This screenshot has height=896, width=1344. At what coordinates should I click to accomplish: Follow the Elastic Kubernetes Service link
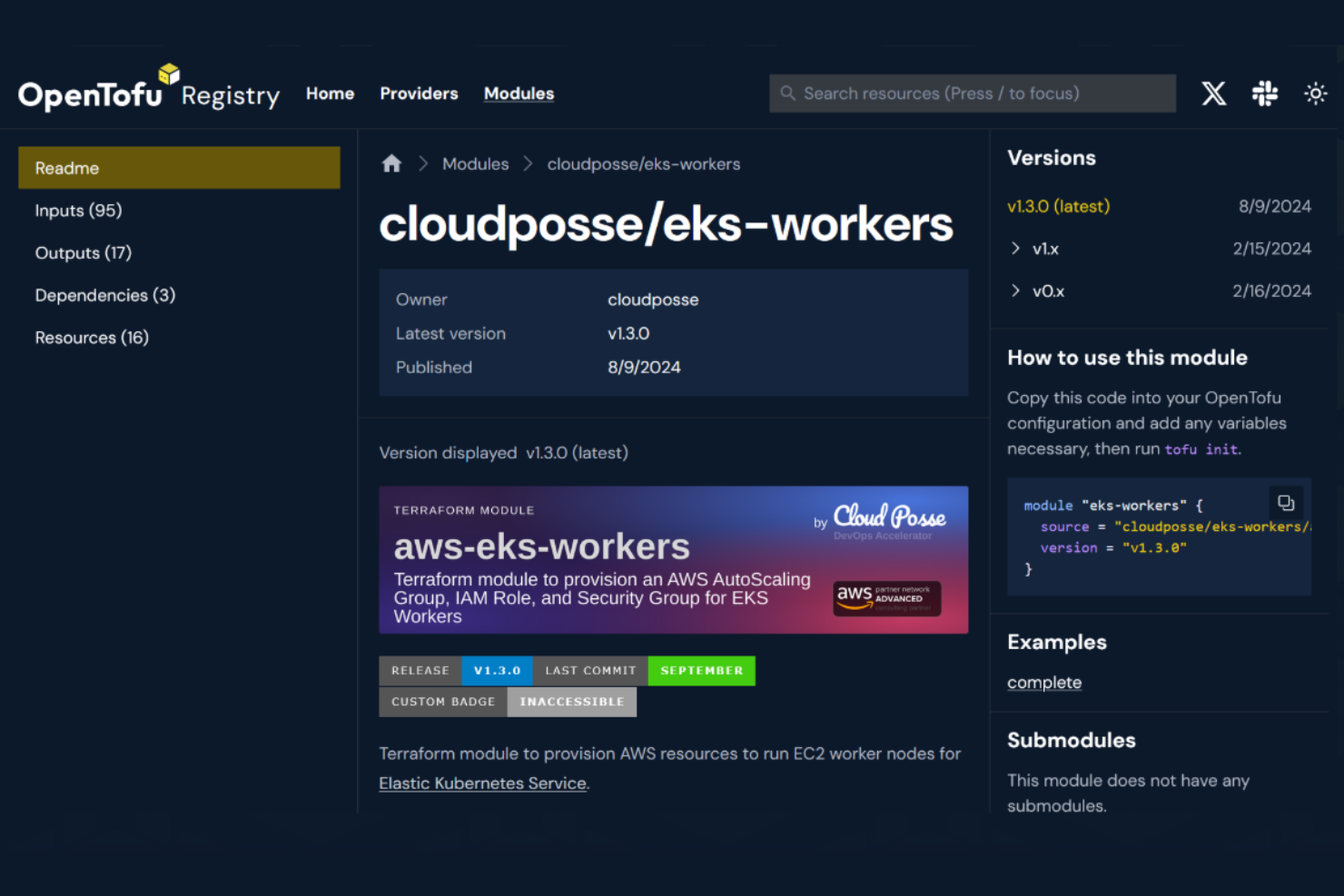(482, 783)
